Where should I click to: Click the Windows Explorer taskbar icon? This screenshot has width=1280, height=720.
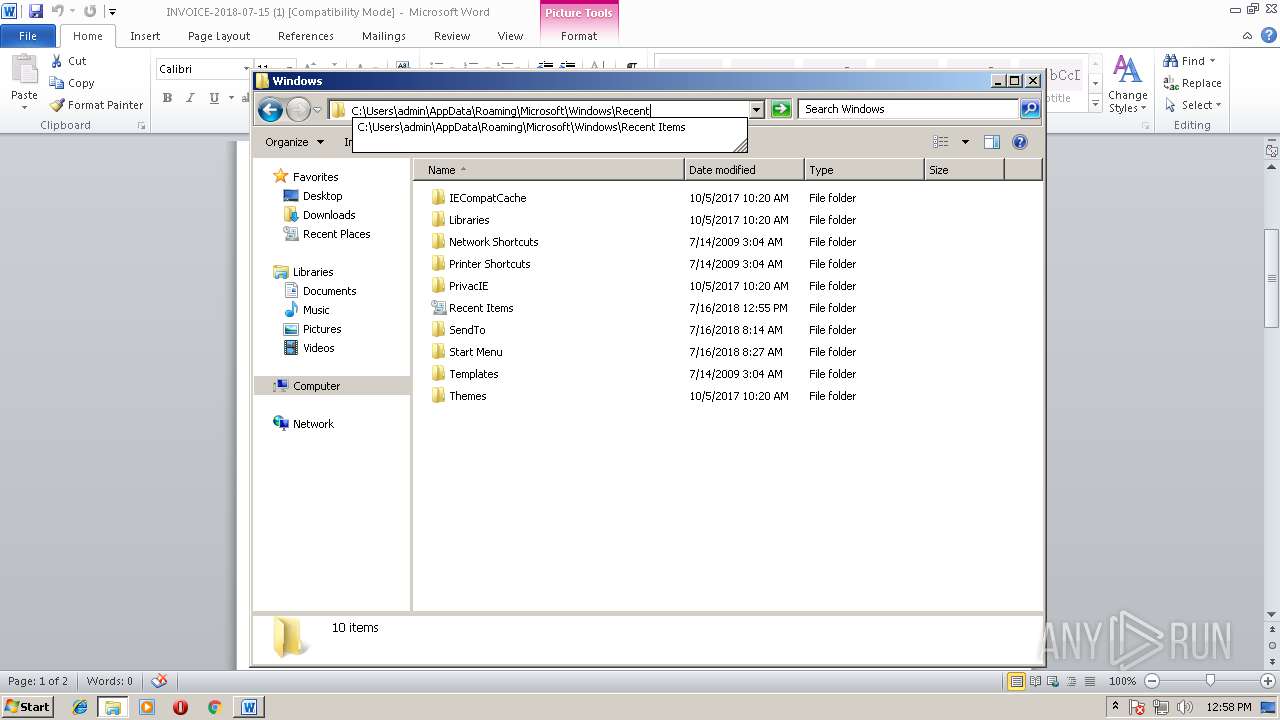[x=113, y=707]
